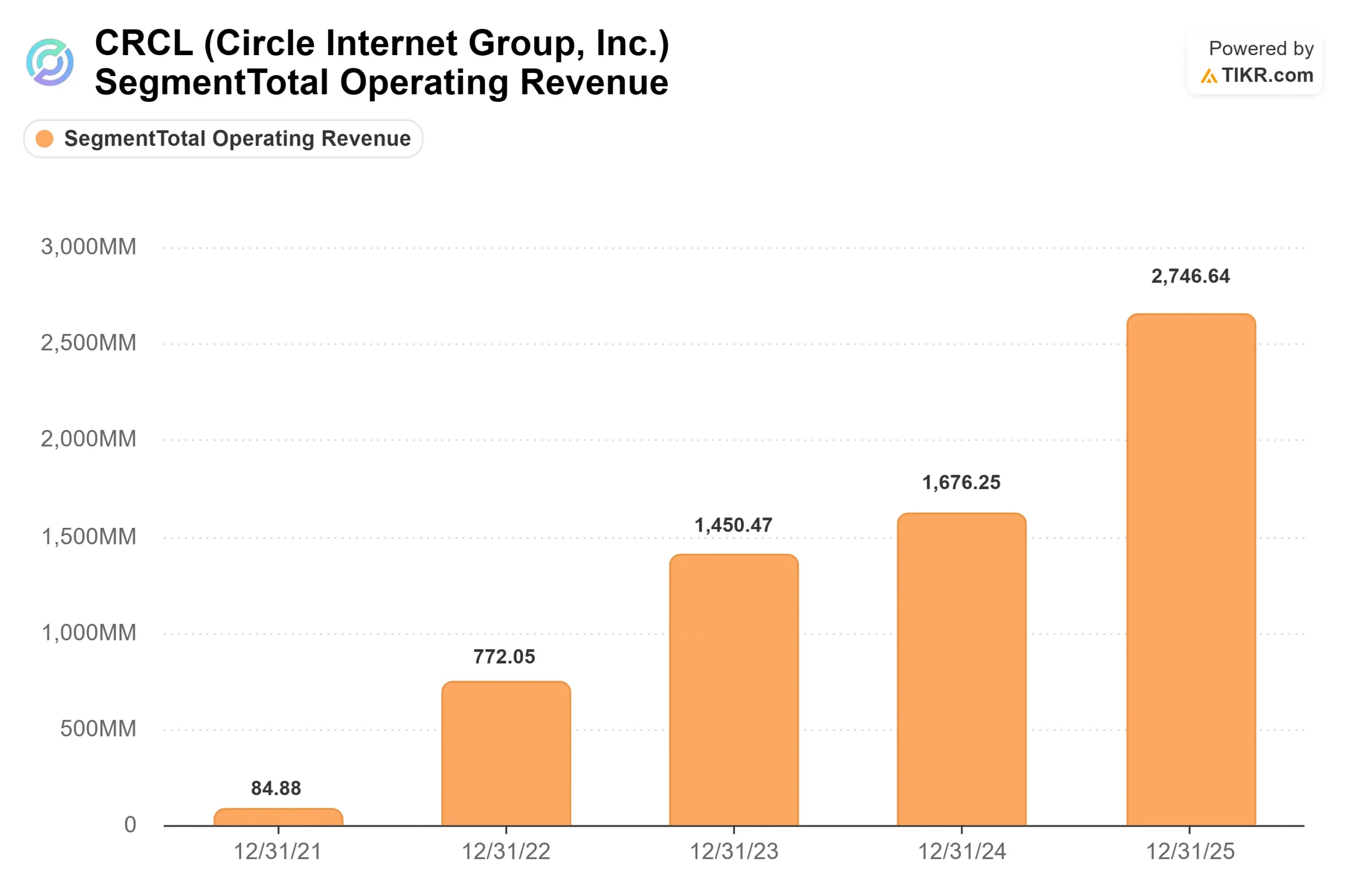The image size is (1345, 896).
Task: Click the 12/31/25 axis tick label
Action: click(x=1190, y=851)
